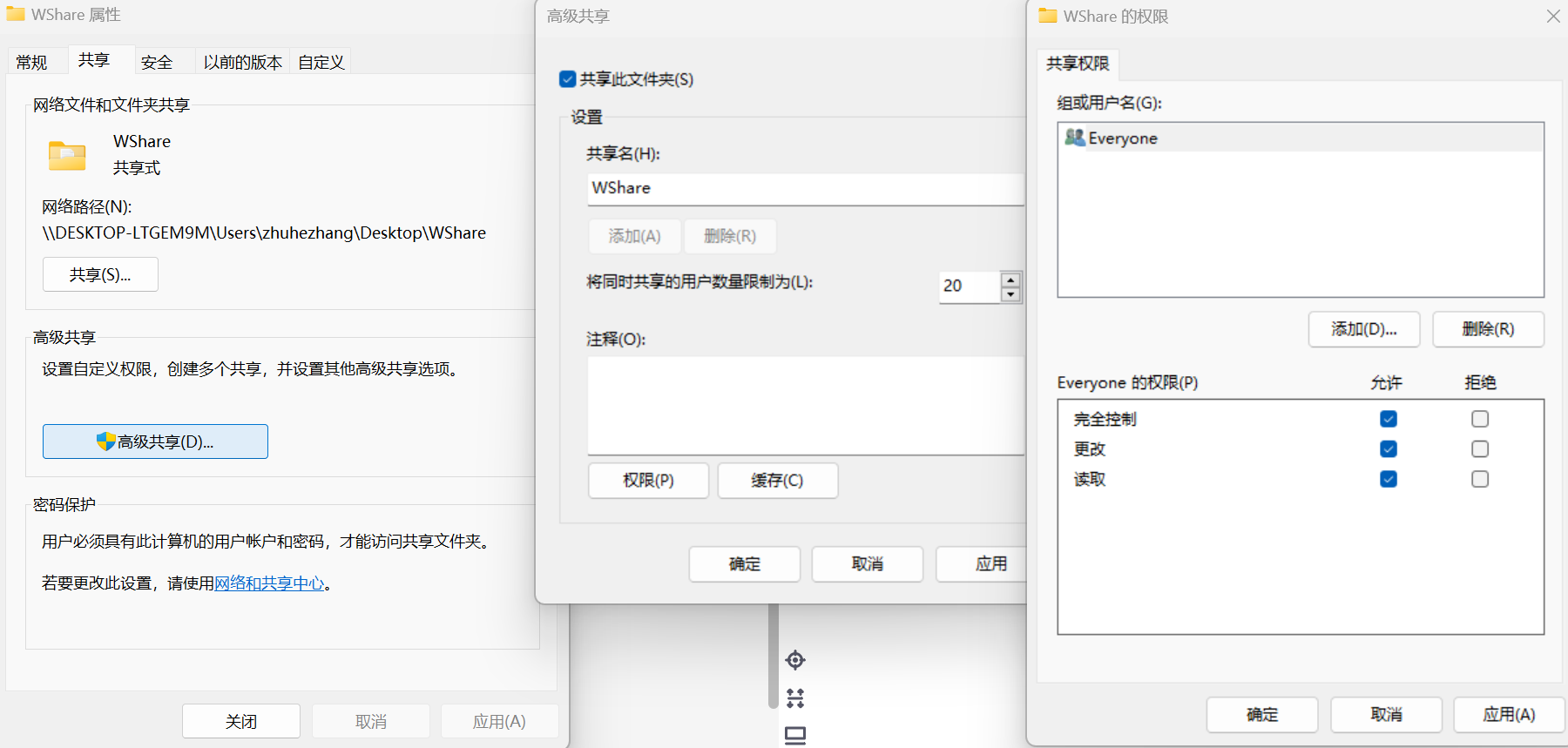Viewport: 1568px width, 748px height.
Task: Click the vertical scrollbar below the dialog
Action: click(773, 656)
